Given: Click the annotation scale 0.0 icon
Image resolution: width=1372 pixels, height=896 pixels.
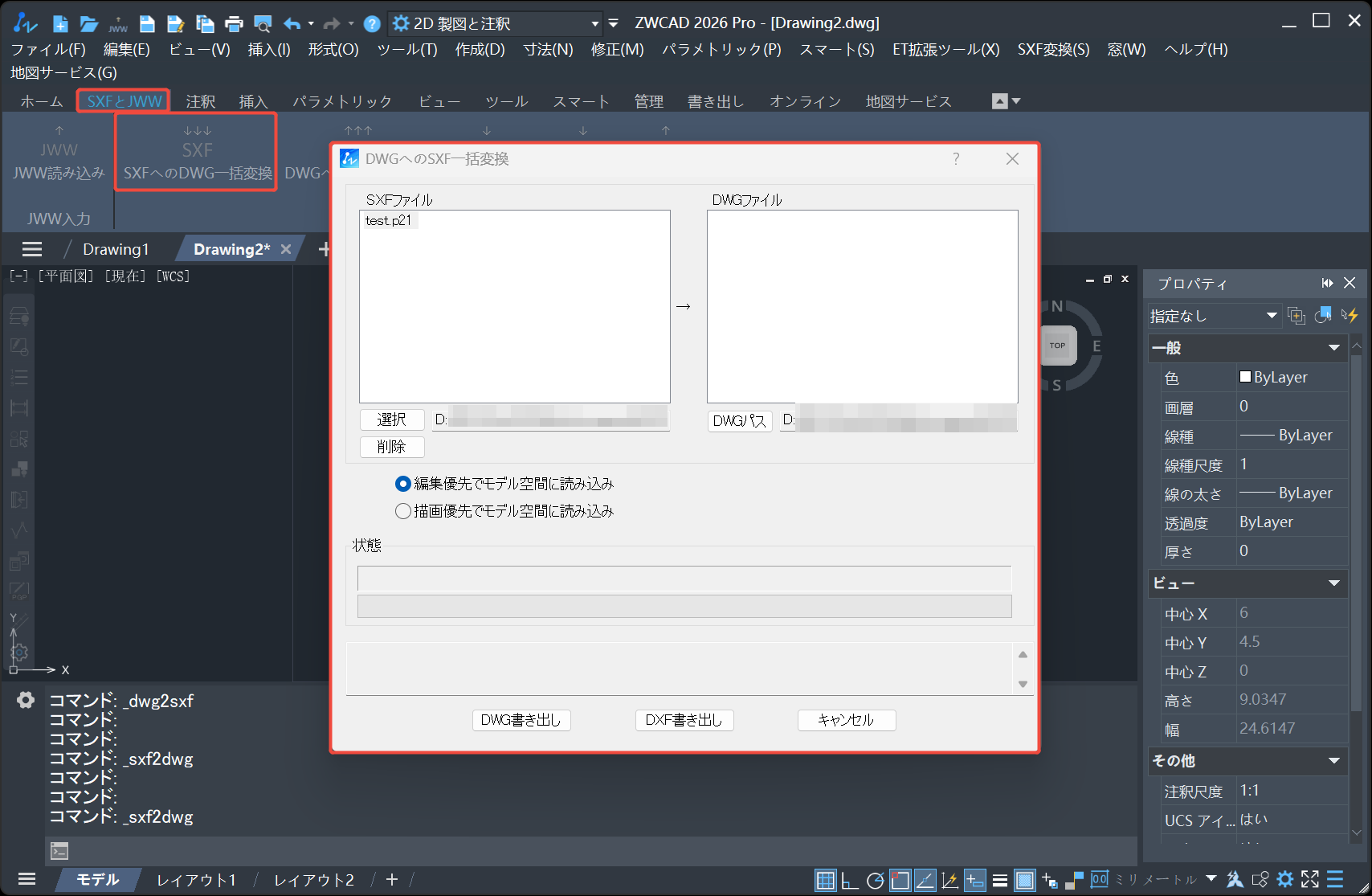Looking at the screenshot, I should [x=1100, y=879].
